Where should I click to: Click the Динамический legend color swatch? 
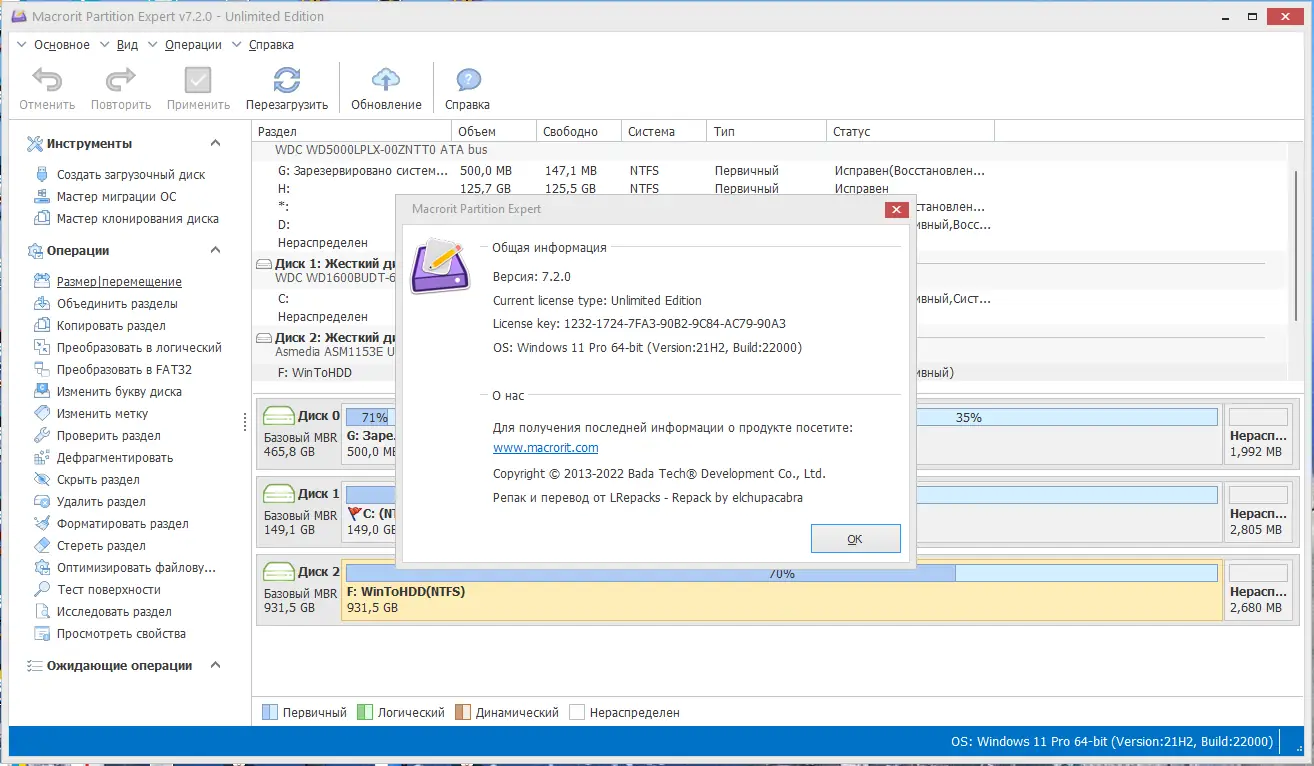point(462,713)
